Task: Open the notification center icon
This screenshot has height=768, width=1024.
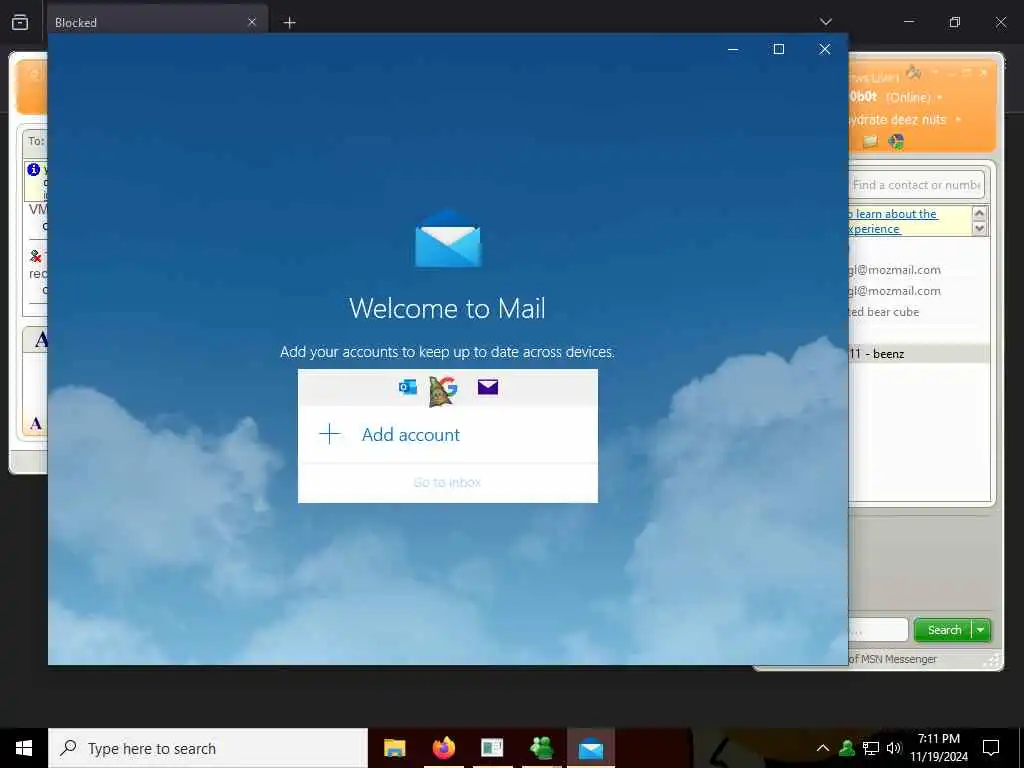Action: [991, 748]
